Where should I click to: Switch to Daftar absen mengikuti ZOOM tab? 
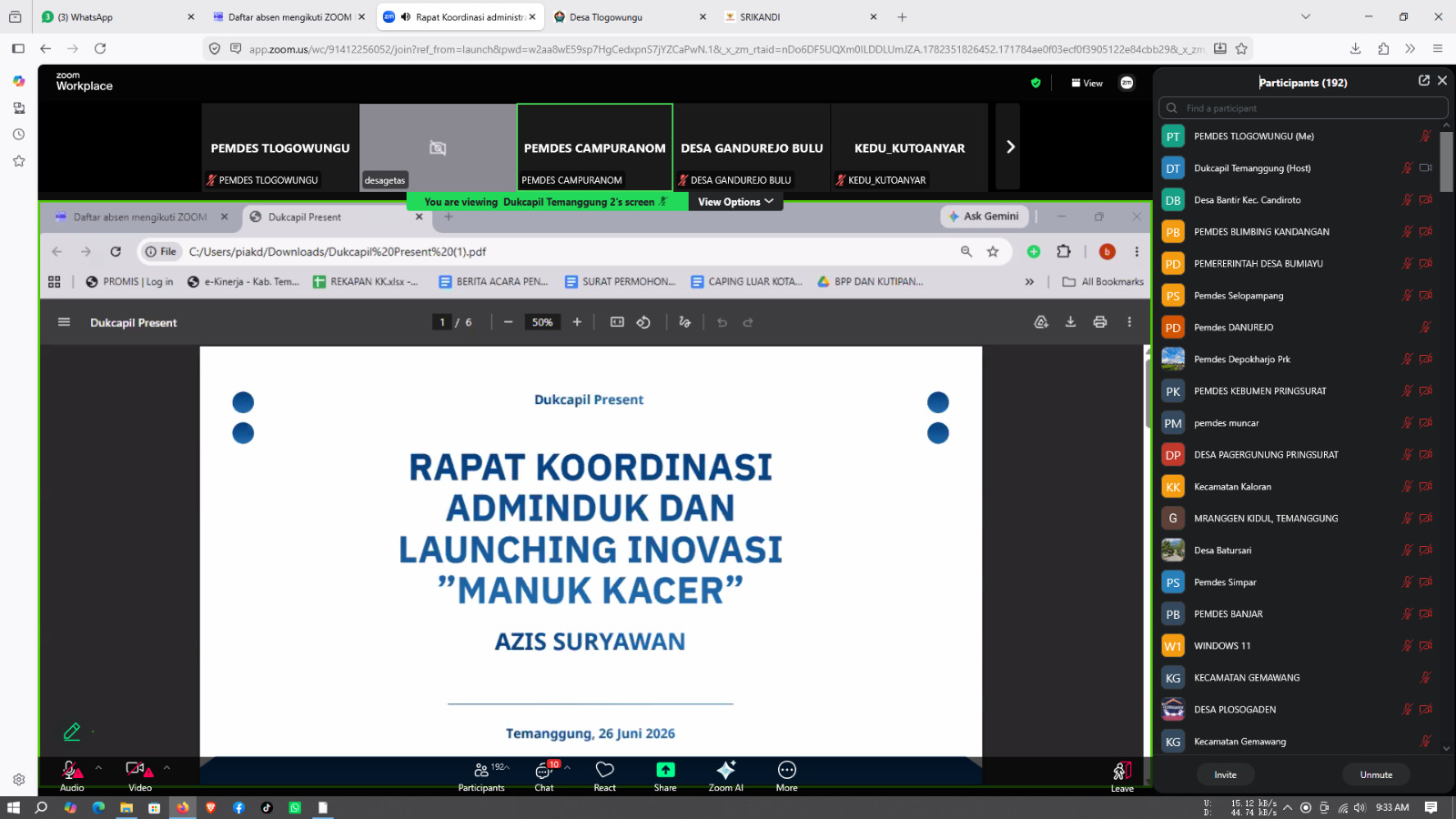pyautogui.click(x=288, y=16)
